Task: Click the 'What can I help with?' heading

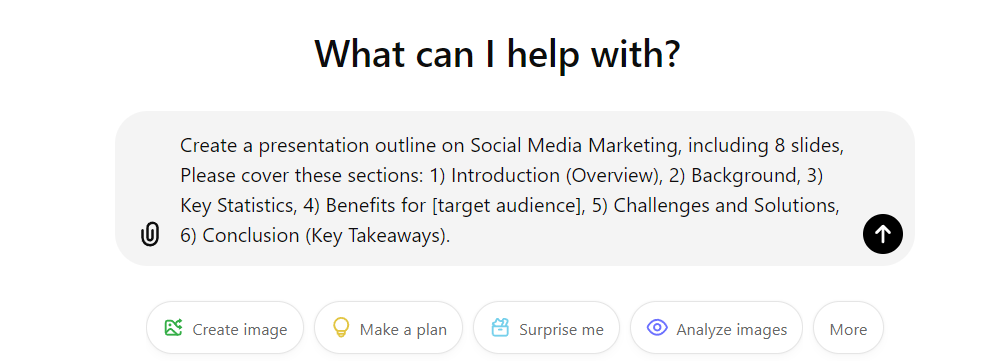Action: 497,53
